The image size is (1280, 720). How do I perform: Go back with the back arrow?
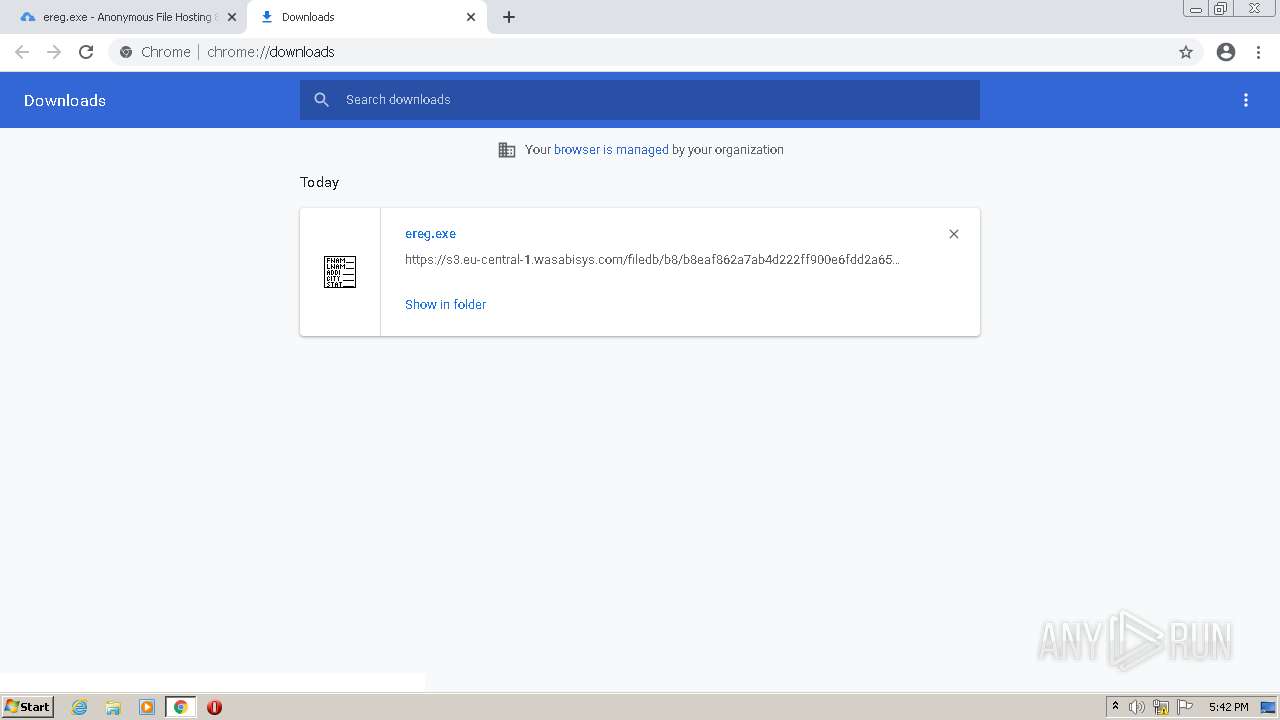pos(22,52)
